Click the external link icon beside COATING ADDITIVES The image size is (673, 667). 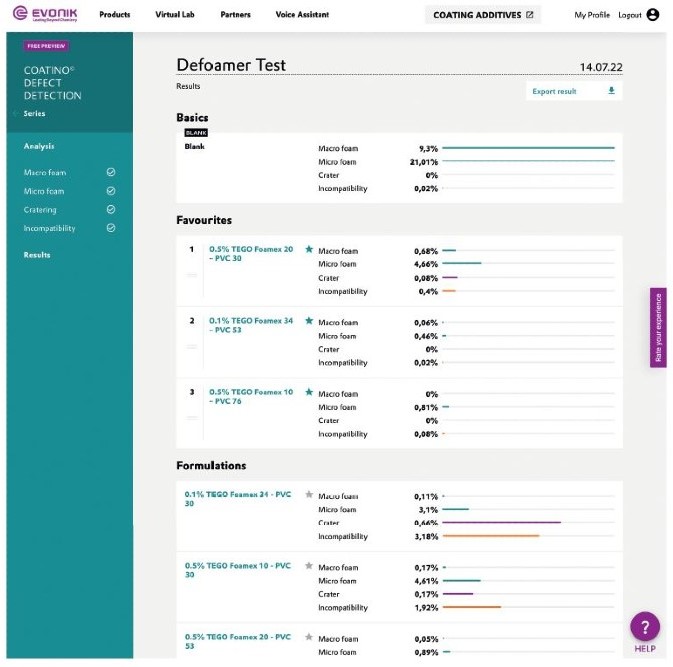pyautogui.click(x=530, y=15)
